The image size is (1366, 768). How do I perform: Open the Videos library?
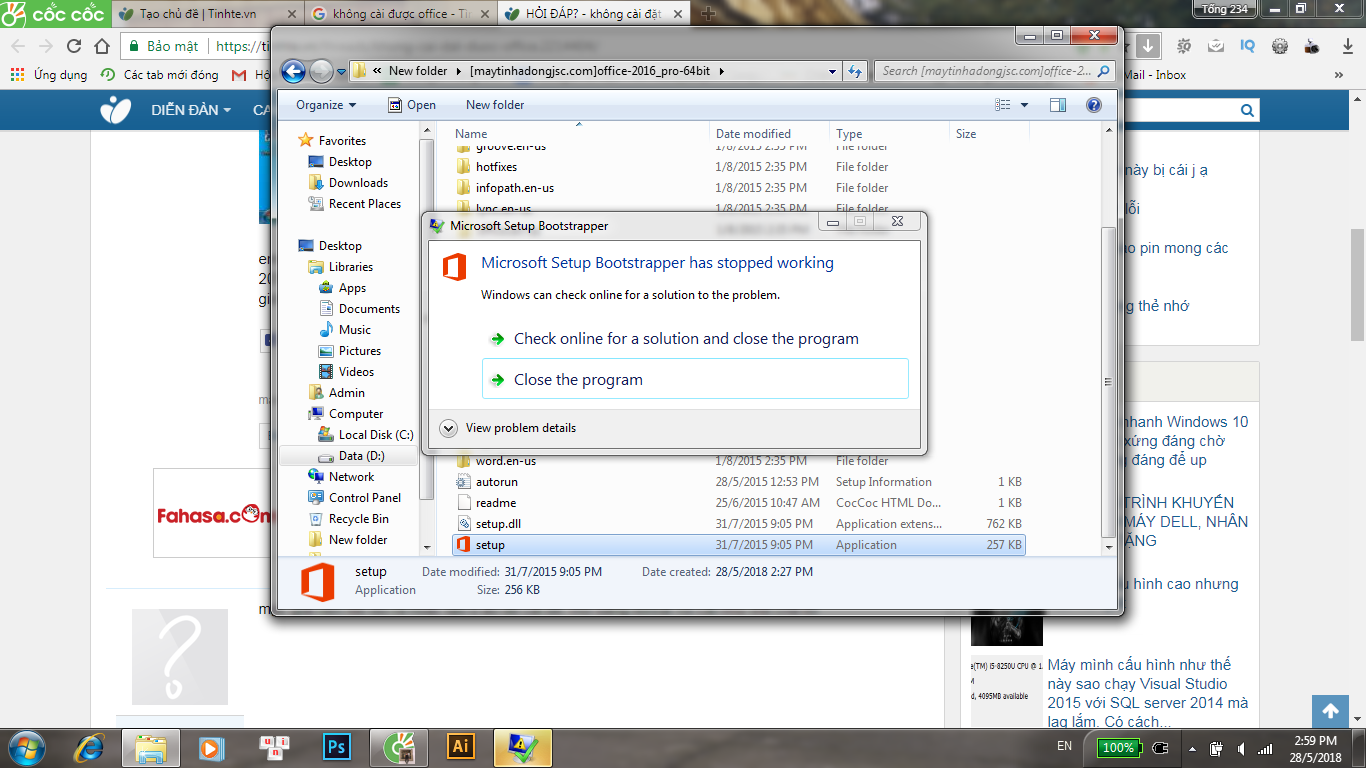[356, 372]
